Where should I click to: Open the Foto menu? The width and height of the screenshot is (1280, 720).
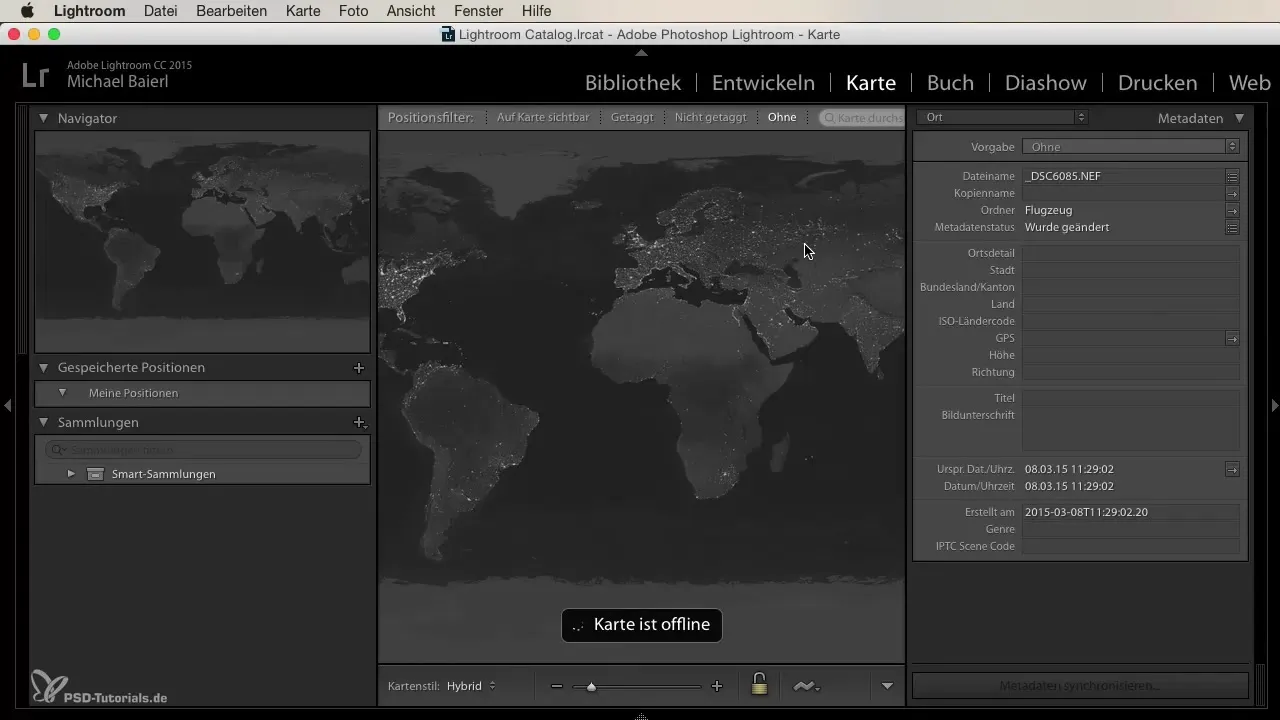tap(353, 11)
